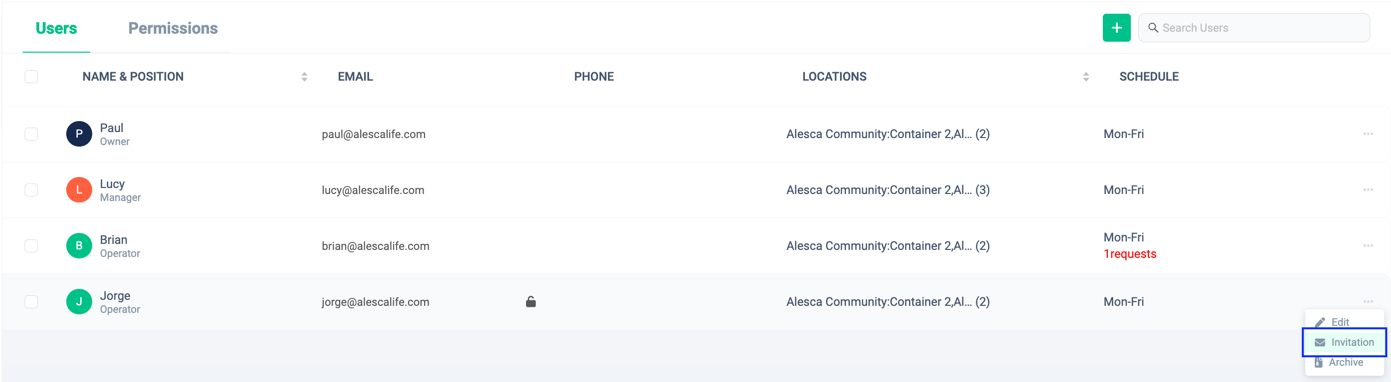
Task: Tick the checkbox next to Jorge
Action: click(x=31, y=302)
